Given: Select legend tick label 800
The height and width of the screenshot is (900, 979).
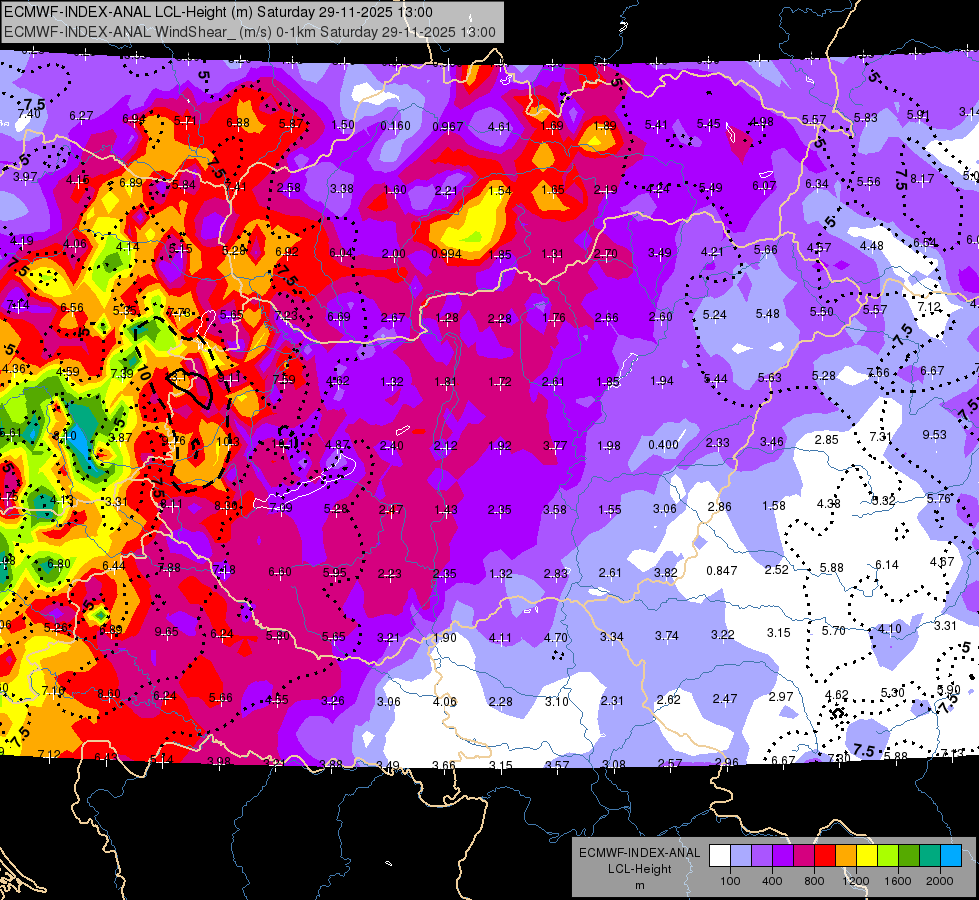Looking at the screenshot, I should [814, 881].
